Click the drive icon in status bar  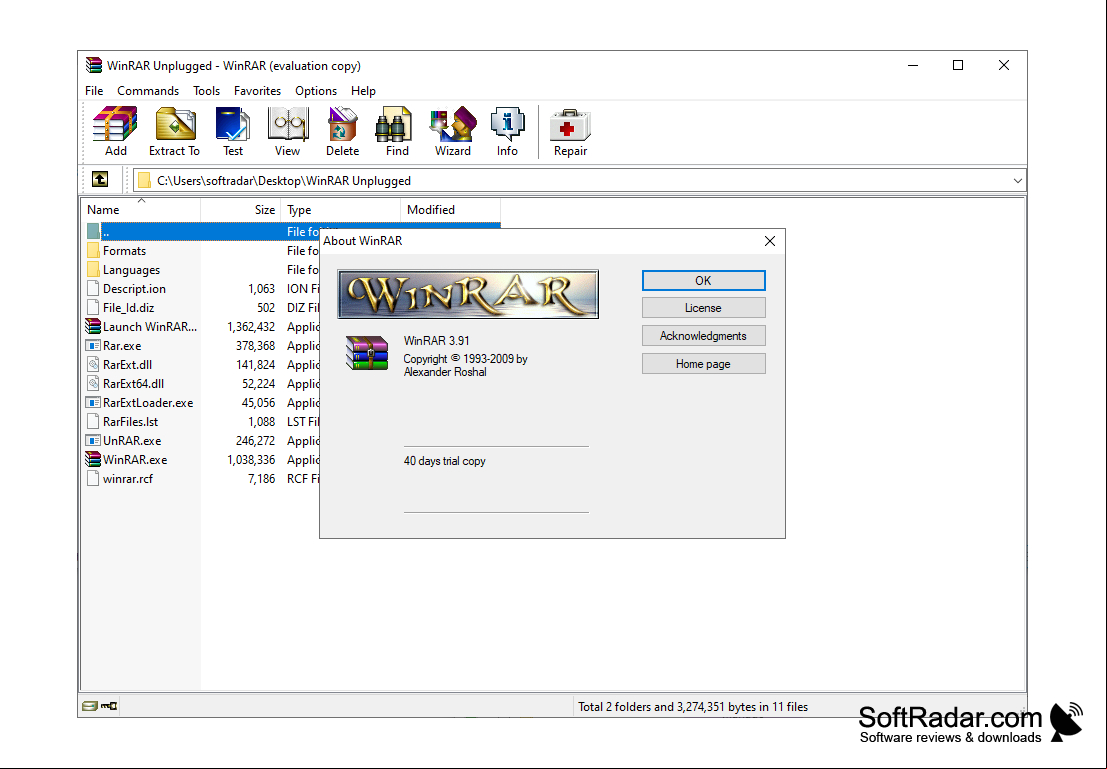(90, 705)
